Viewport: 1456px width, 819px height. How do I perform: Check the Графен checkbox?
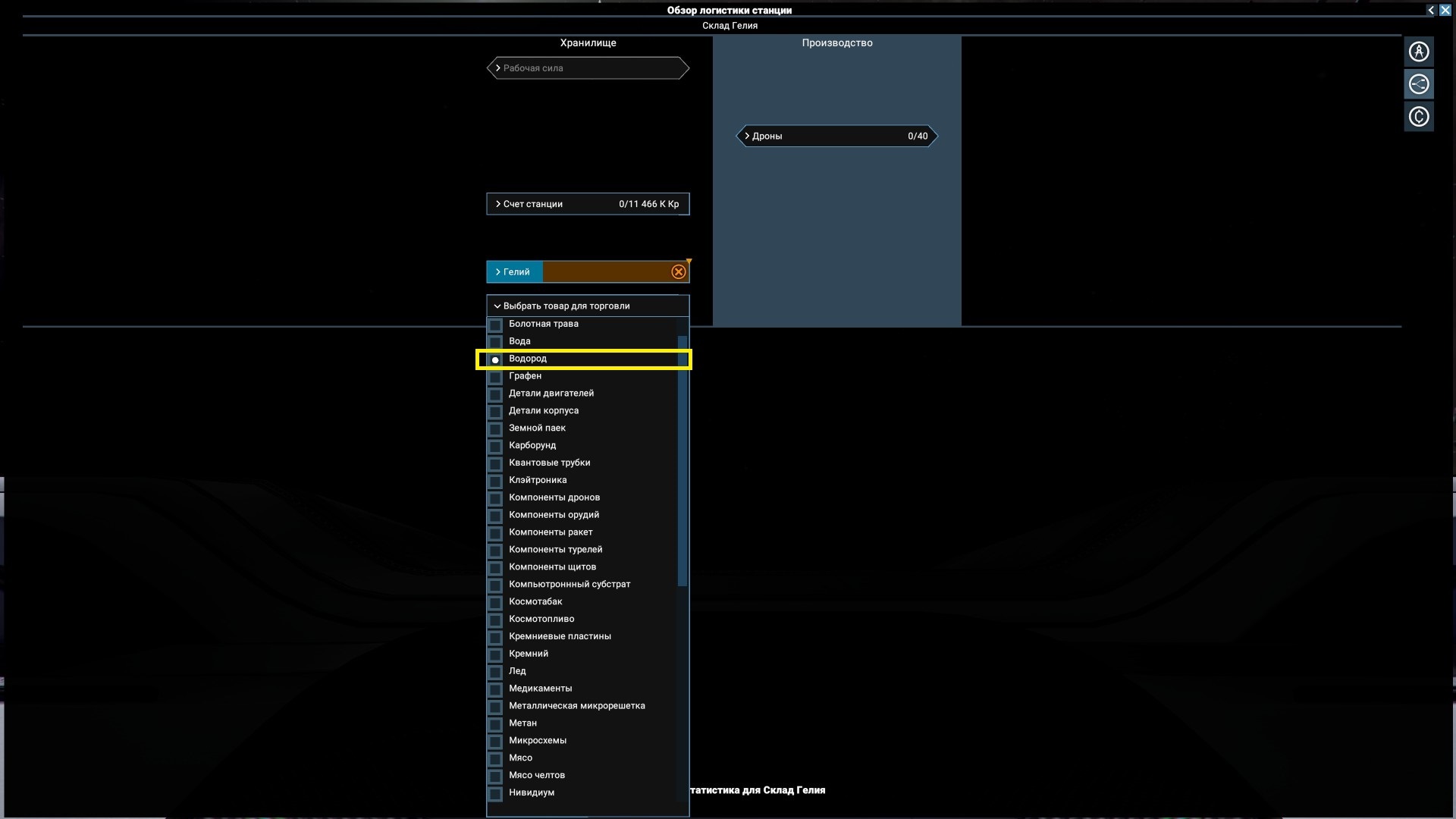pyautogui.click(x=495, y=377)
